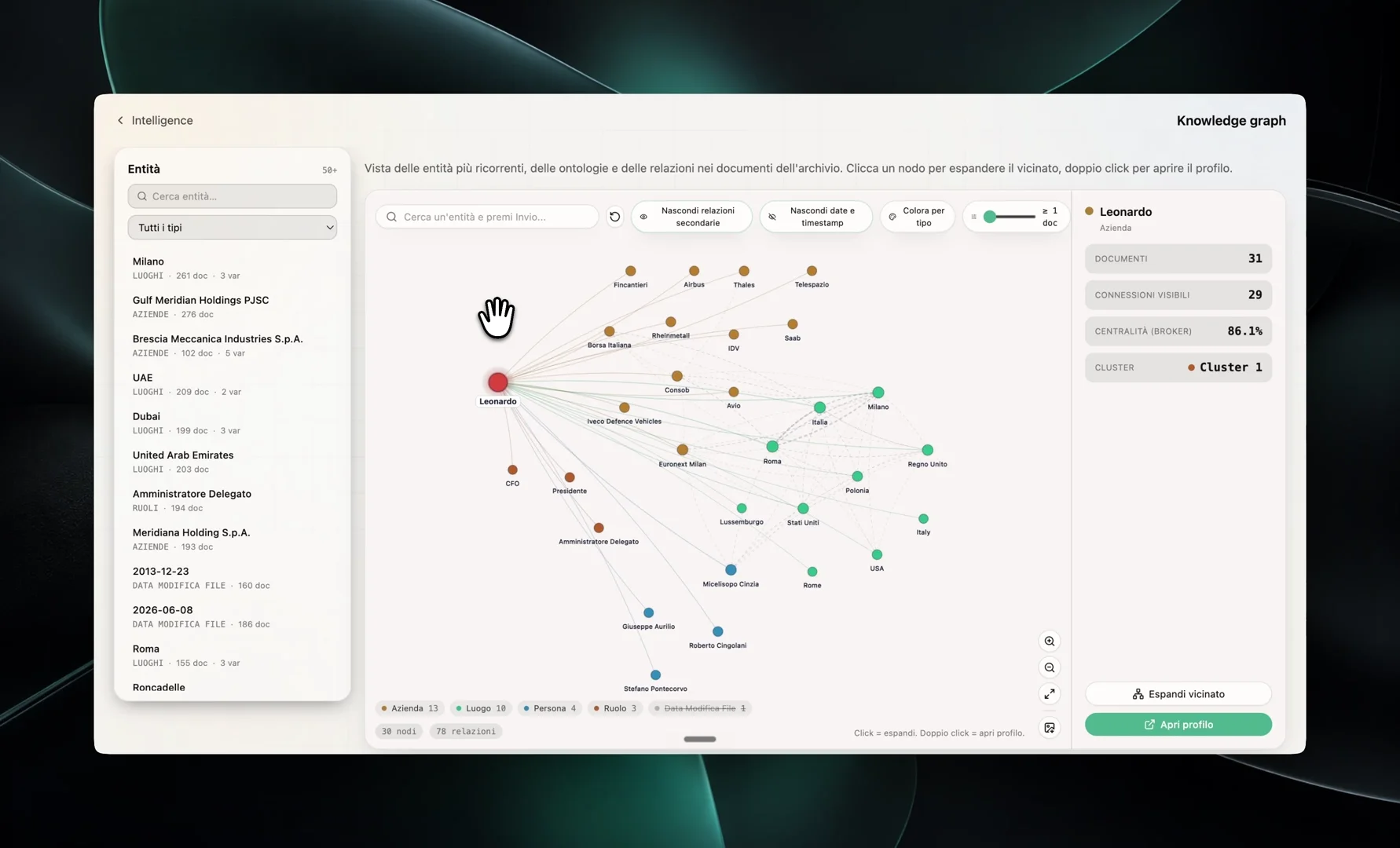Open the 2013-12-23 date entity
1400x848 pixels.
point(233,578)
